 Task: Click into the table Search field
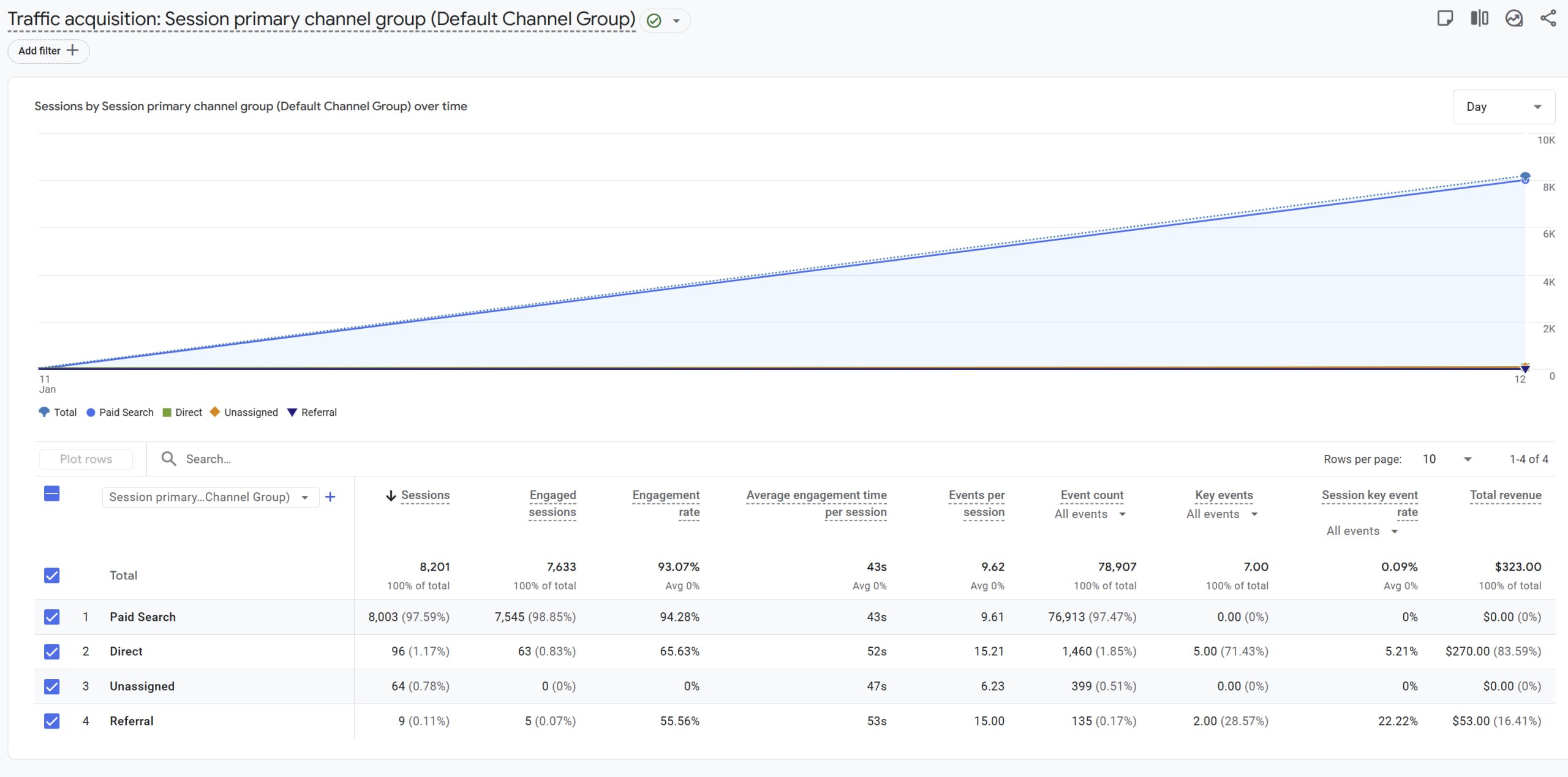(208, 459)
